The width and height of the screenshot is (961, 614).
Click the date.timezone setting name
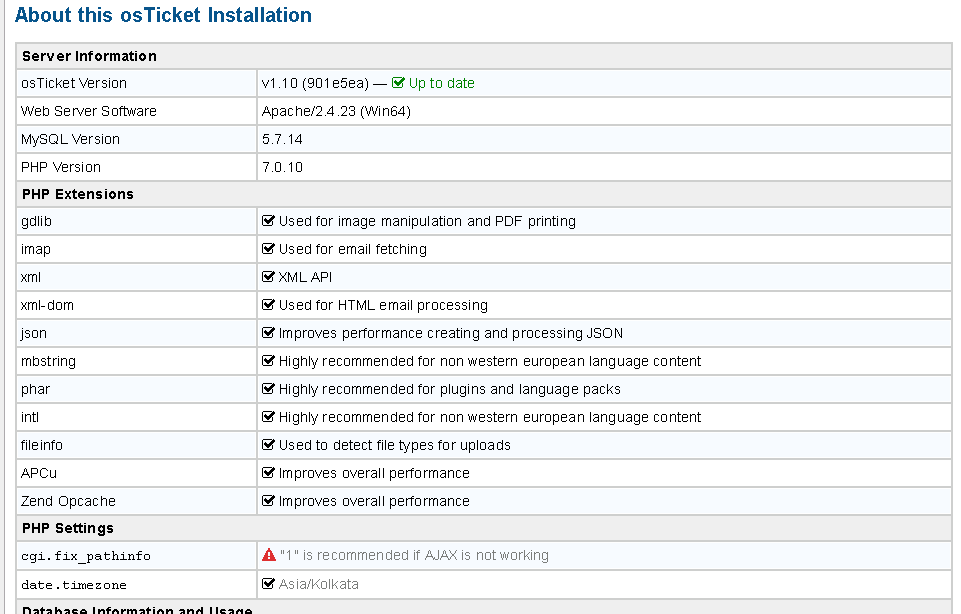pyautogui.click(x=74, y=585)
